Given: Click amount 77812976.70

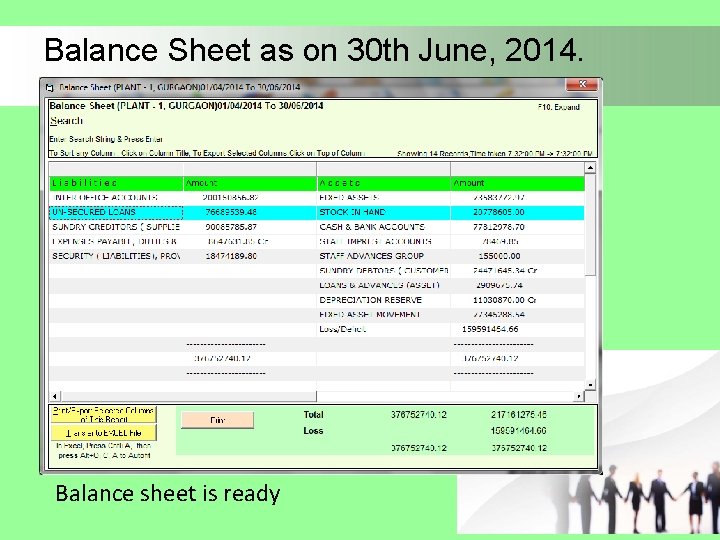Looking at the screenshot, I should 499,227.
